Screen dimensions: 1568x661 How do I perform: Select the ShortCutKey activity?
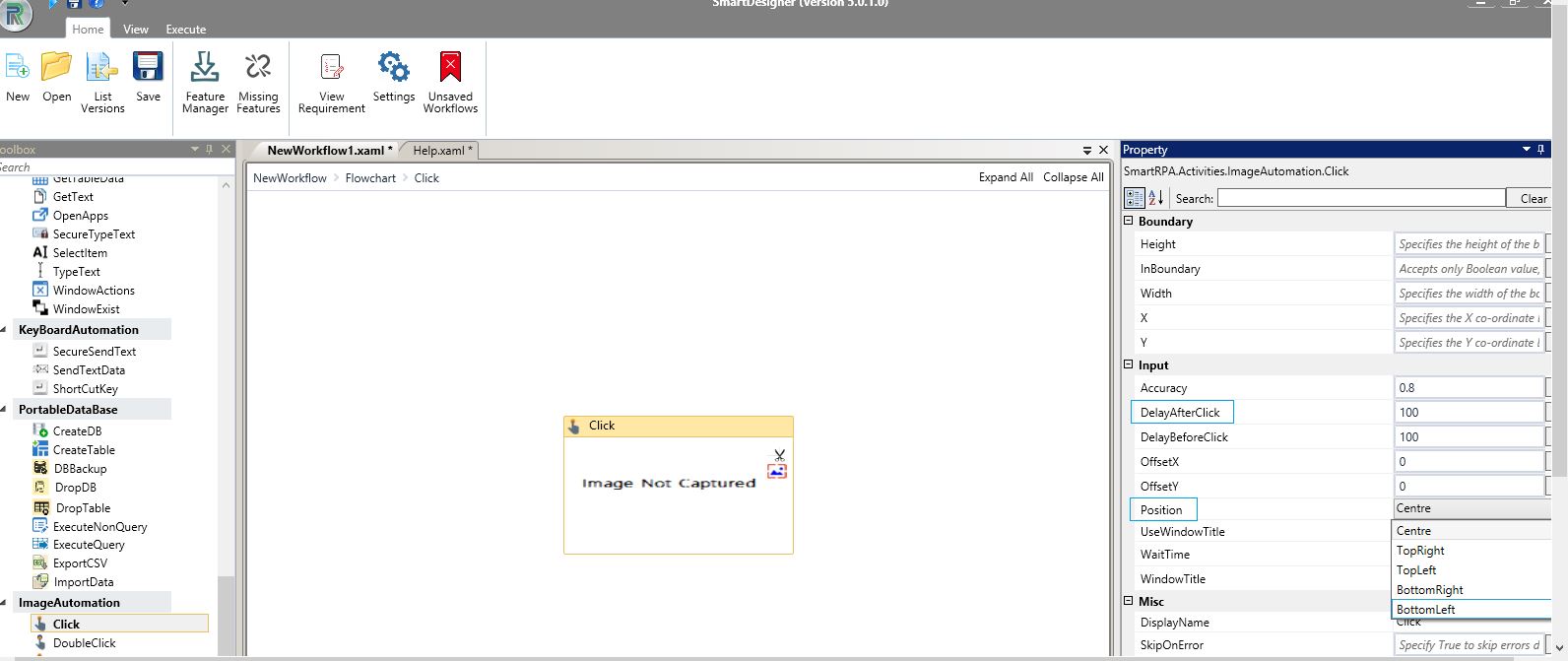coord(85,389)
